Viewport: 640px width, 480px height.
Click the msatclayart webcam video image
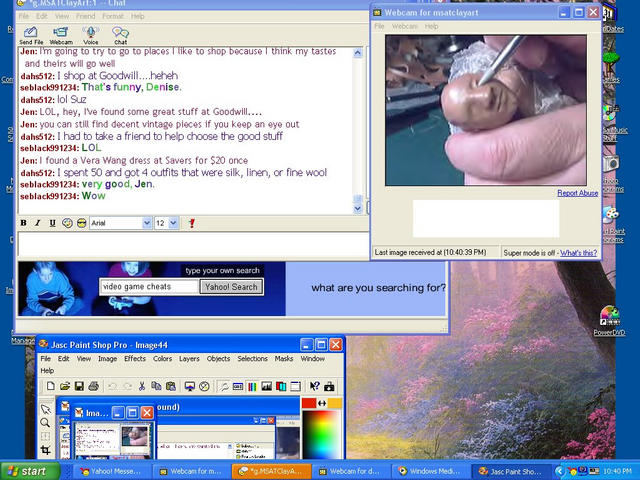486,110
